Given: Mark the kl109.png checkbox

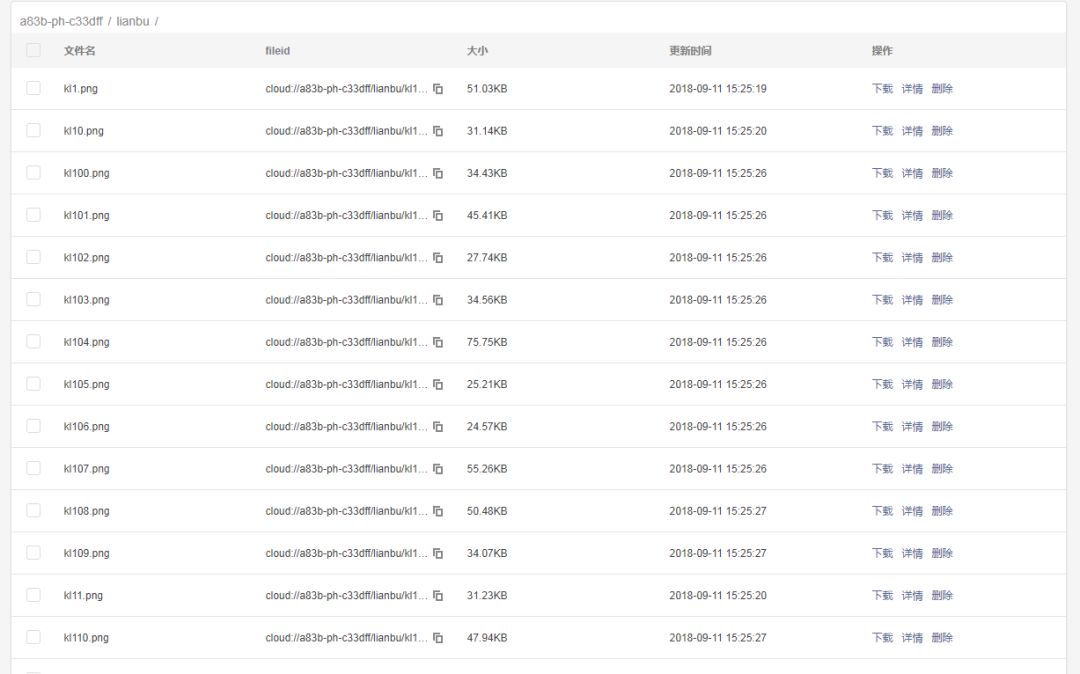Looking at the screenshot, I should click(x=33, y=553).
